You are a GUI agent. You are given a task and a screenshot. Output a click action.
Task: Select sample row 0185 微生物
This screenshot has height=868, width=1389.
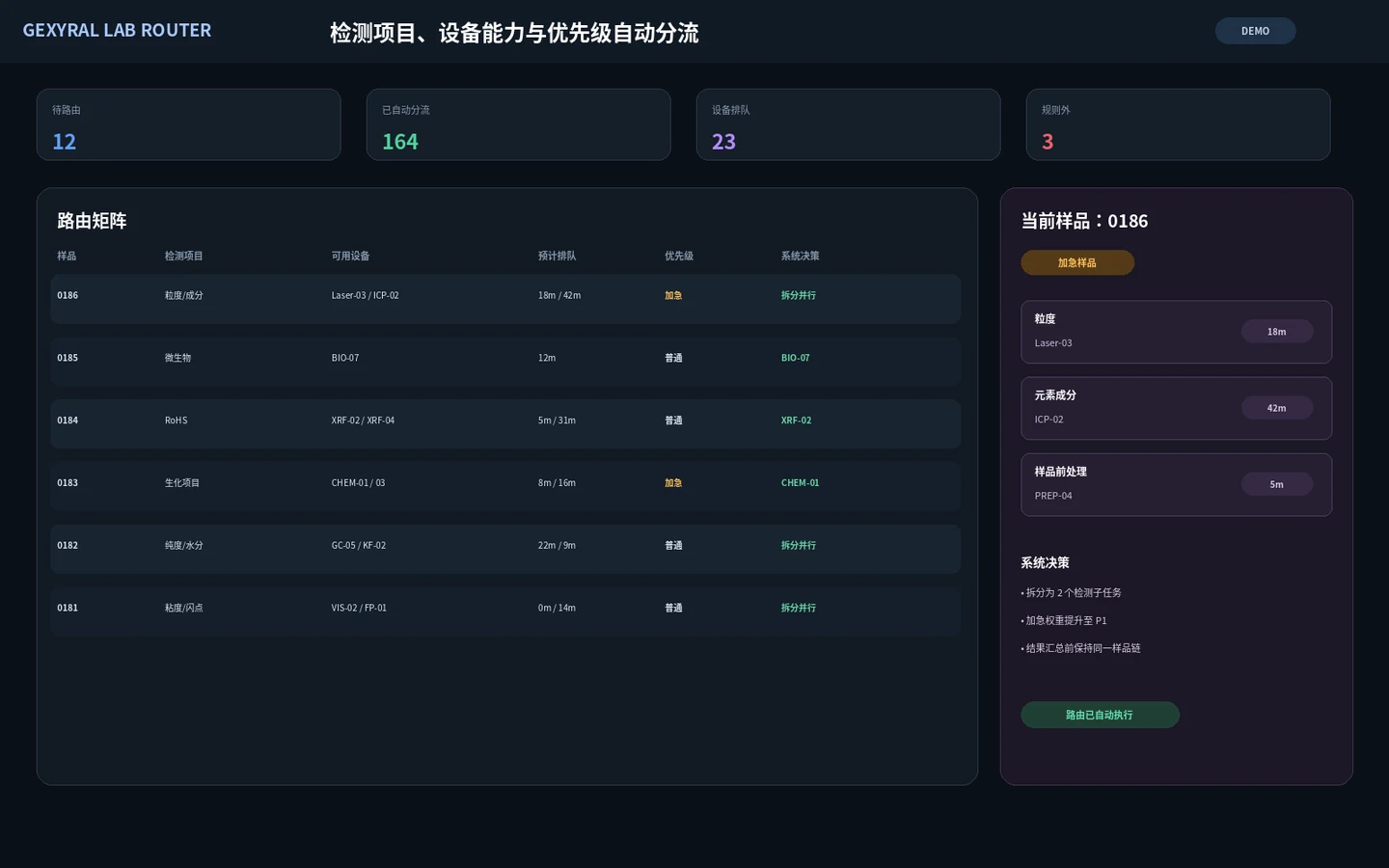[505, 361]
